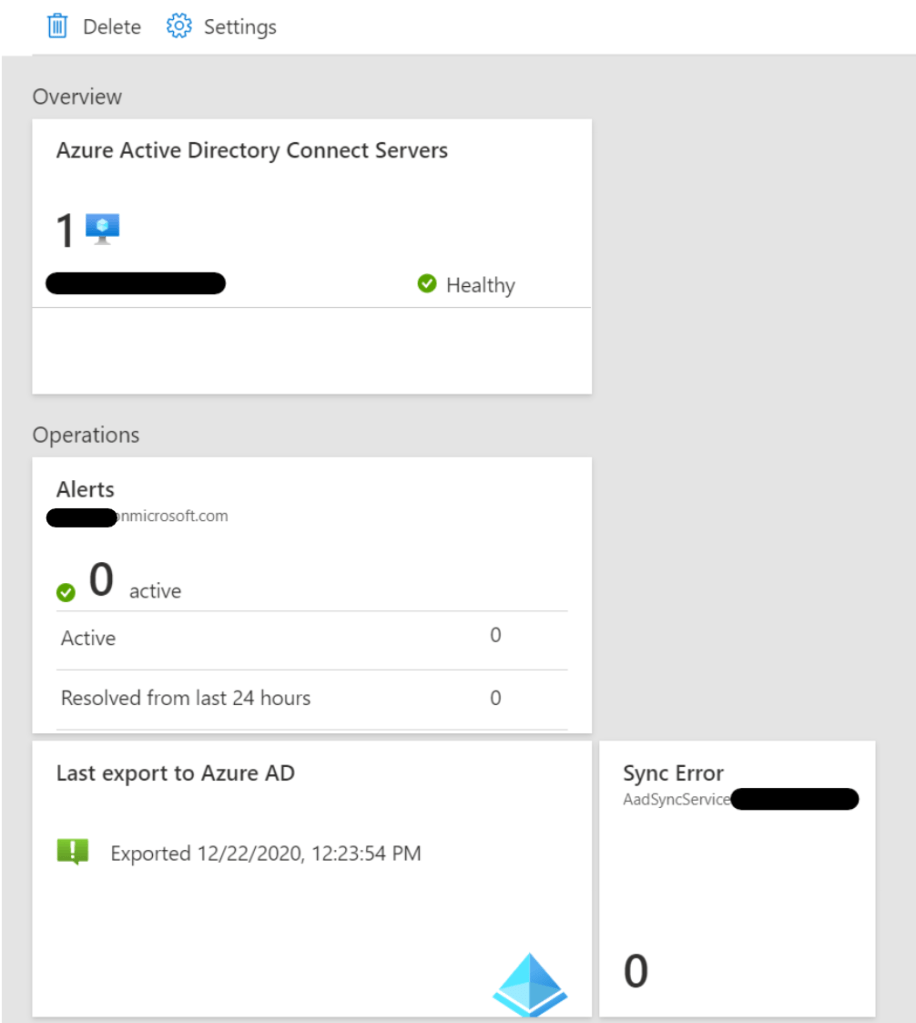The image size is (916, 1023).
Task: Click the green export status exclamation icon
Action: coord(73,852)
